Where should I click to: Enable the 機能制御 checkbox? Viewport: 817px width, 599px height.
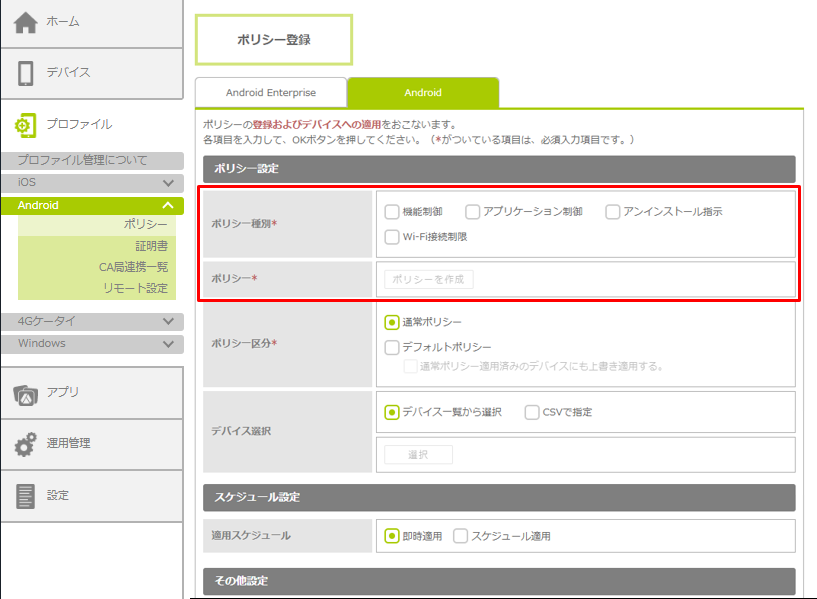(x=392, y=212)
